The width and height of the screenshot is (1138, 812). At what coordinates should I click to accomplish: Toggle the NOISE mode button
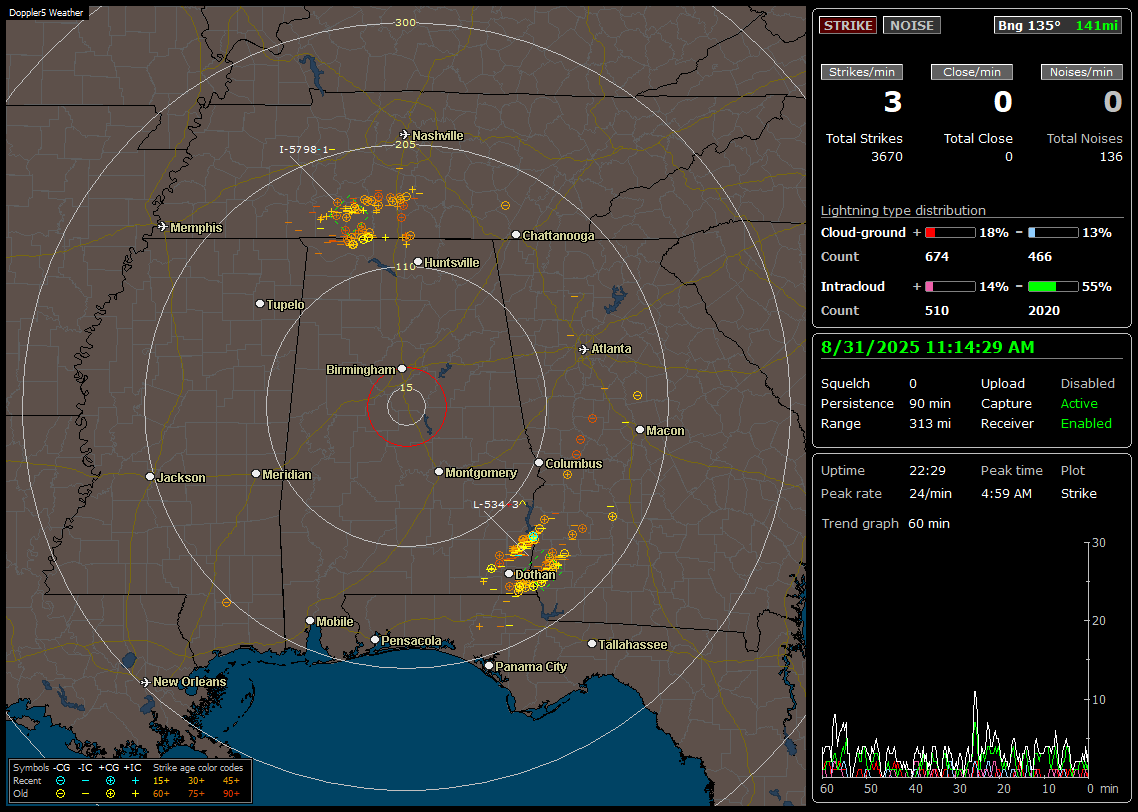(912, 25)
